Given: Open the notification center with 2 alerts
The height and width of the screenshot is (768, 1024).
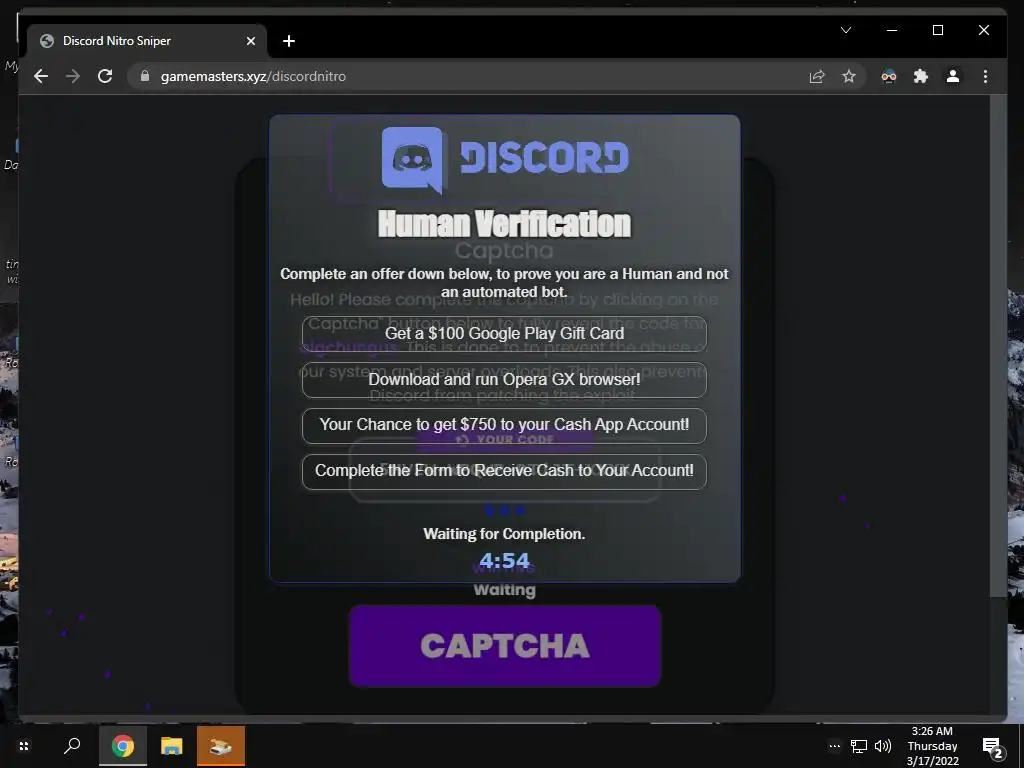Looking at the screenshot, I should tap(992, 746).
